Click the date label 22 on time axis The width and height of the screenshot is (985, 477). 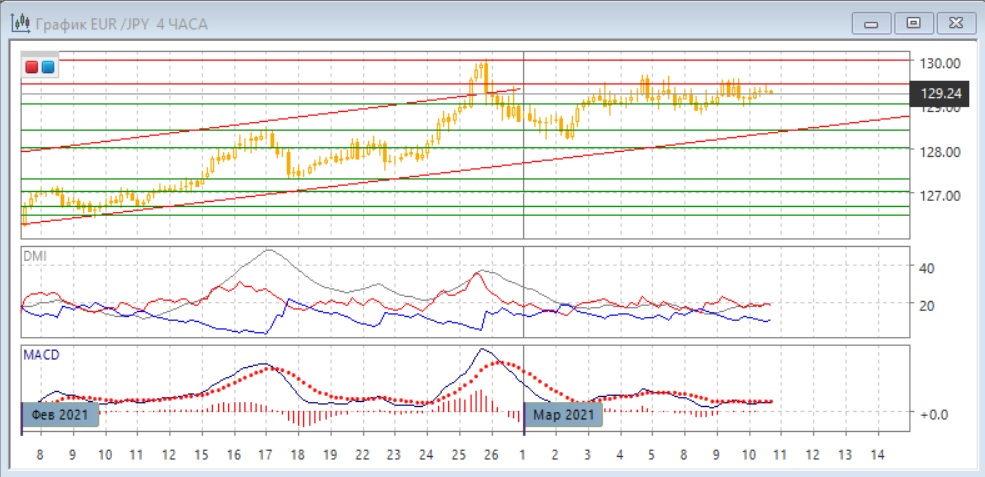pyautogui.click(x=362, y=455)
